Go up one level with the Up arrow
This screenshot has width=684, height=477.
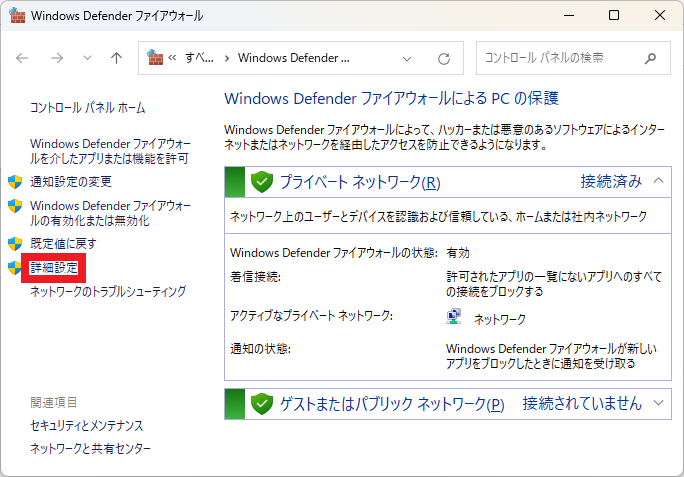click(x=116, y=58)
